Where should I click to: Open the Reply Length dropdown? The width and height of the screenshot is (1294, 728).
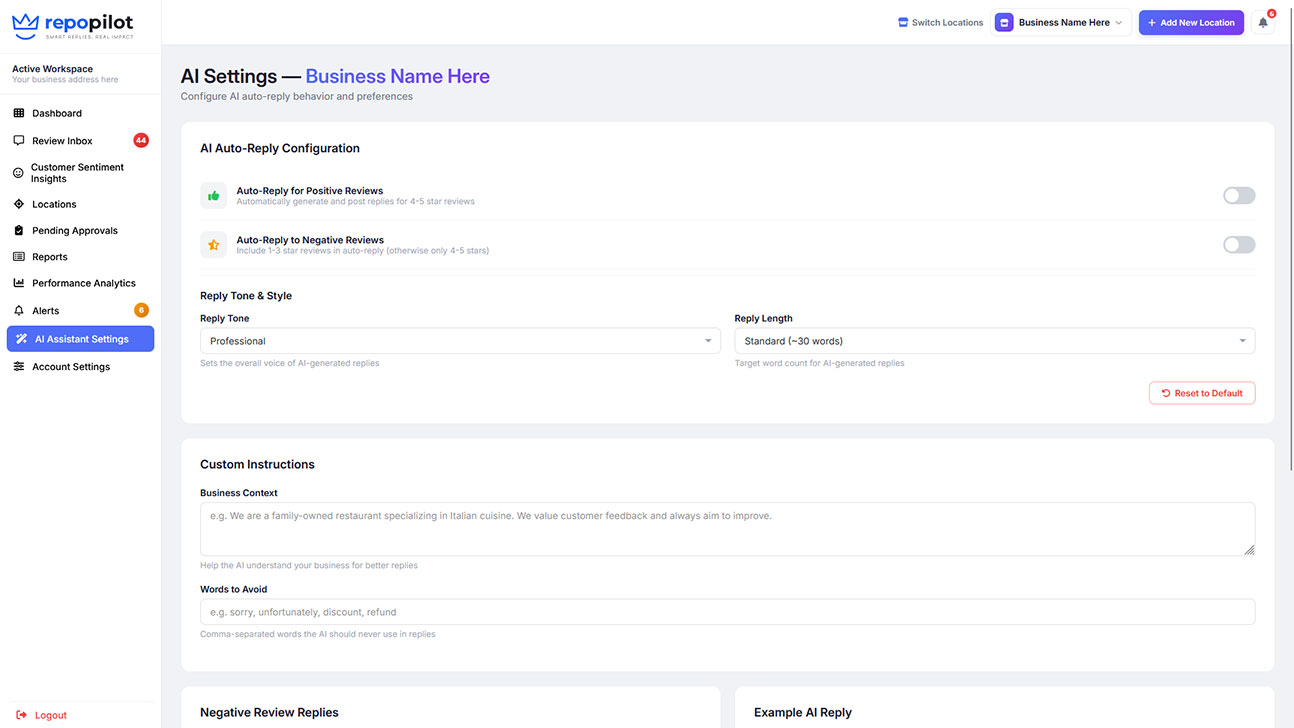pos(995,341)
